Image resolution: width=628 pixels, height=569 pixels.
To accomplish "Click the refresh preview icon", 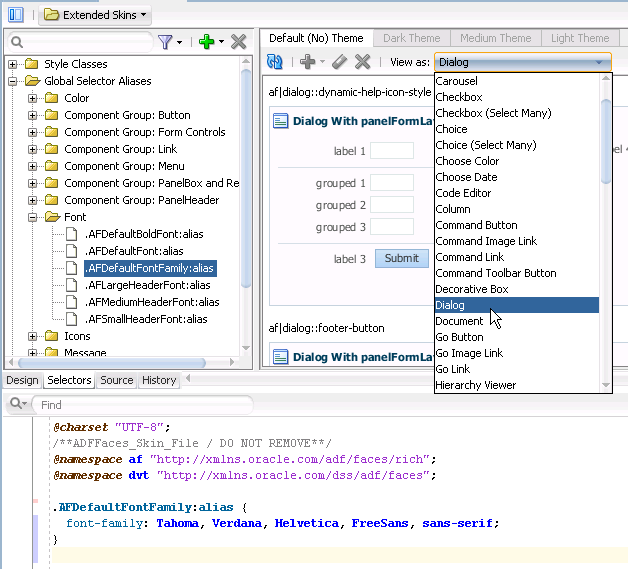I will (275, 62).
